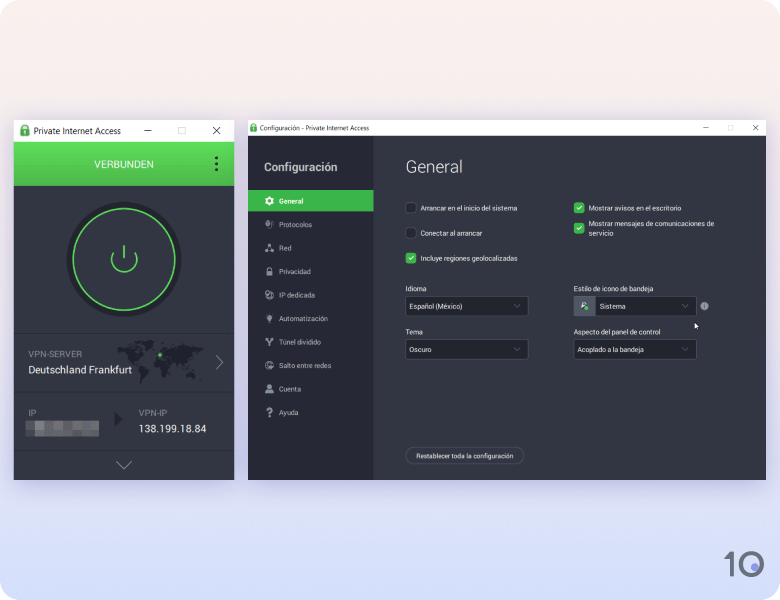The image size is (780, 600).
Task: Click Restablecer toda la configuración button
Action: point(465,456)
